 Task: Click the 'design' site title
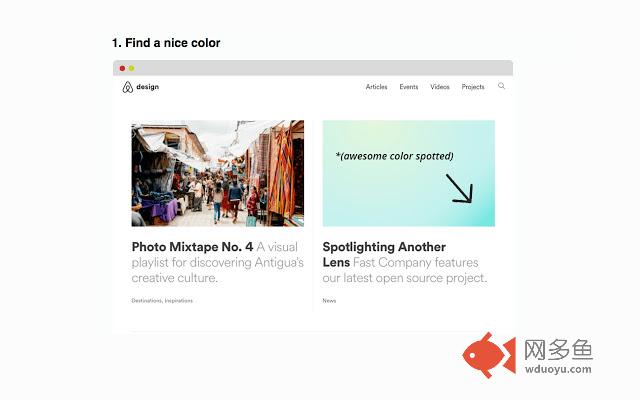click(147, 87)
